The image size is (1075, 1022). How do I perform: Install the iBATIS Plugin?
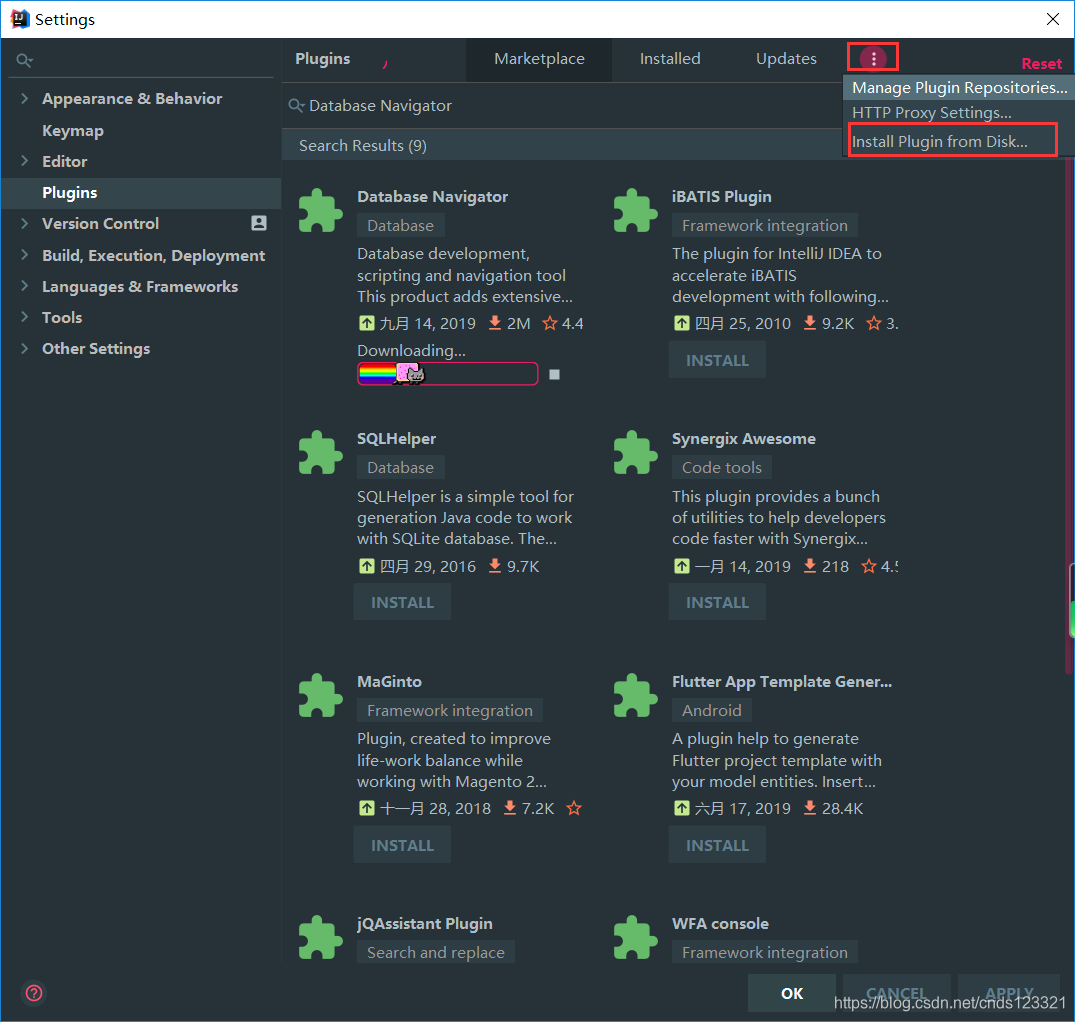pos(717,361)
